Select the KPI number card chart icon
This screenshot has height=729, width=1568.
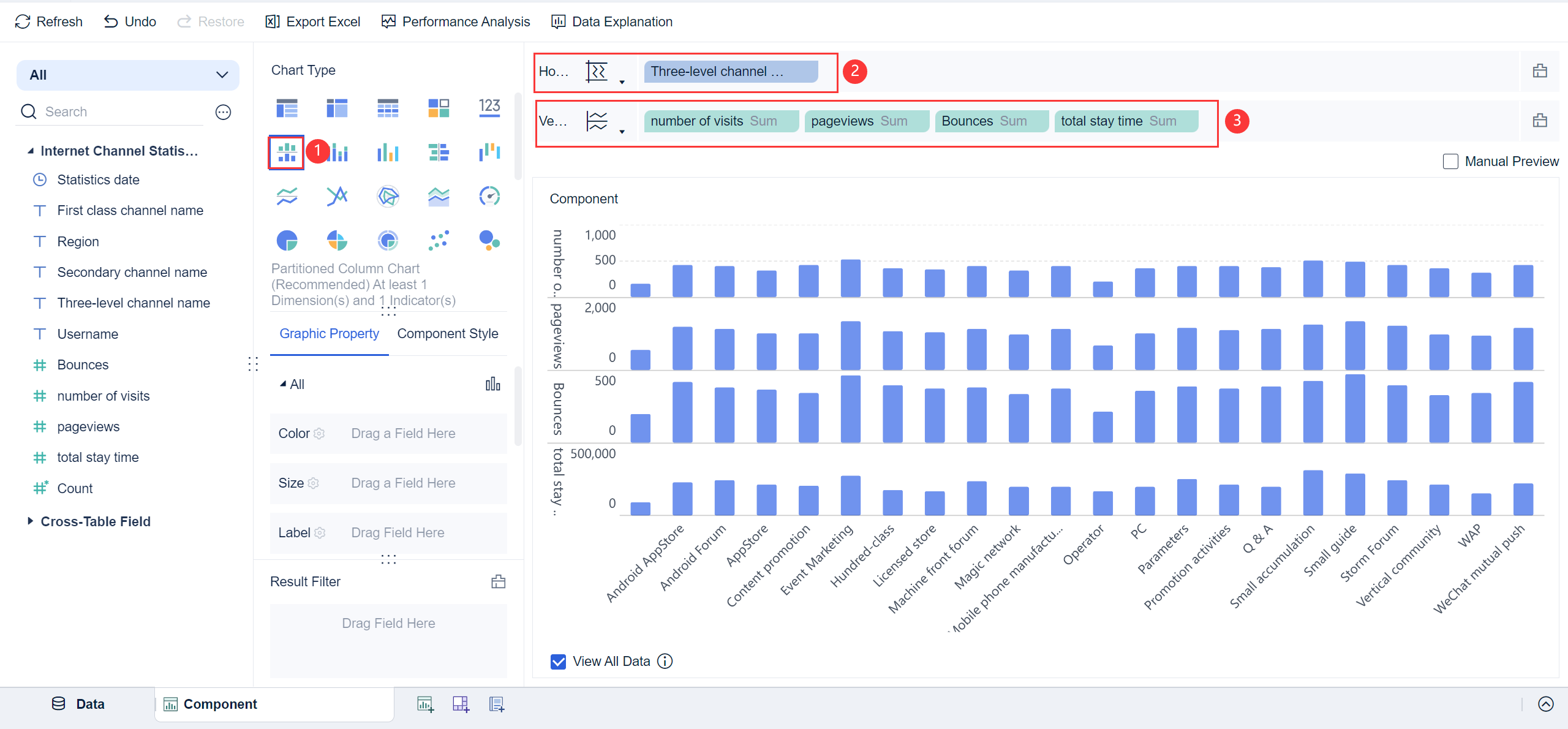coord(489,108)
